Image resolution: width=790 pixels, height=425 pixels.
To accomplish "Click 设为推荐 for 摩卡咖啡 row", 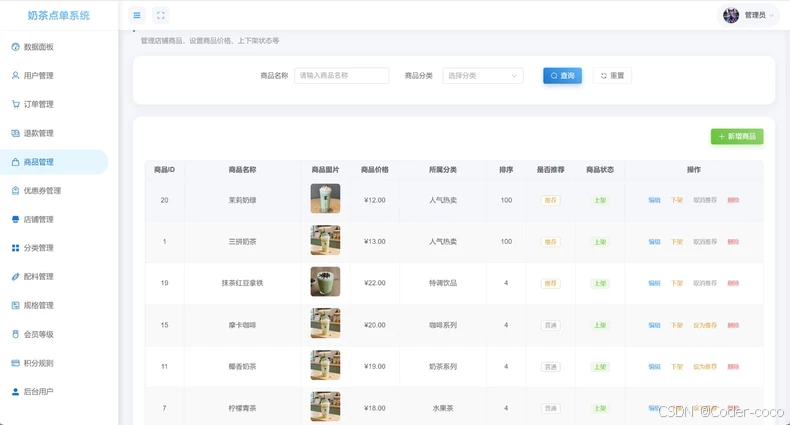I will point(705,325).
